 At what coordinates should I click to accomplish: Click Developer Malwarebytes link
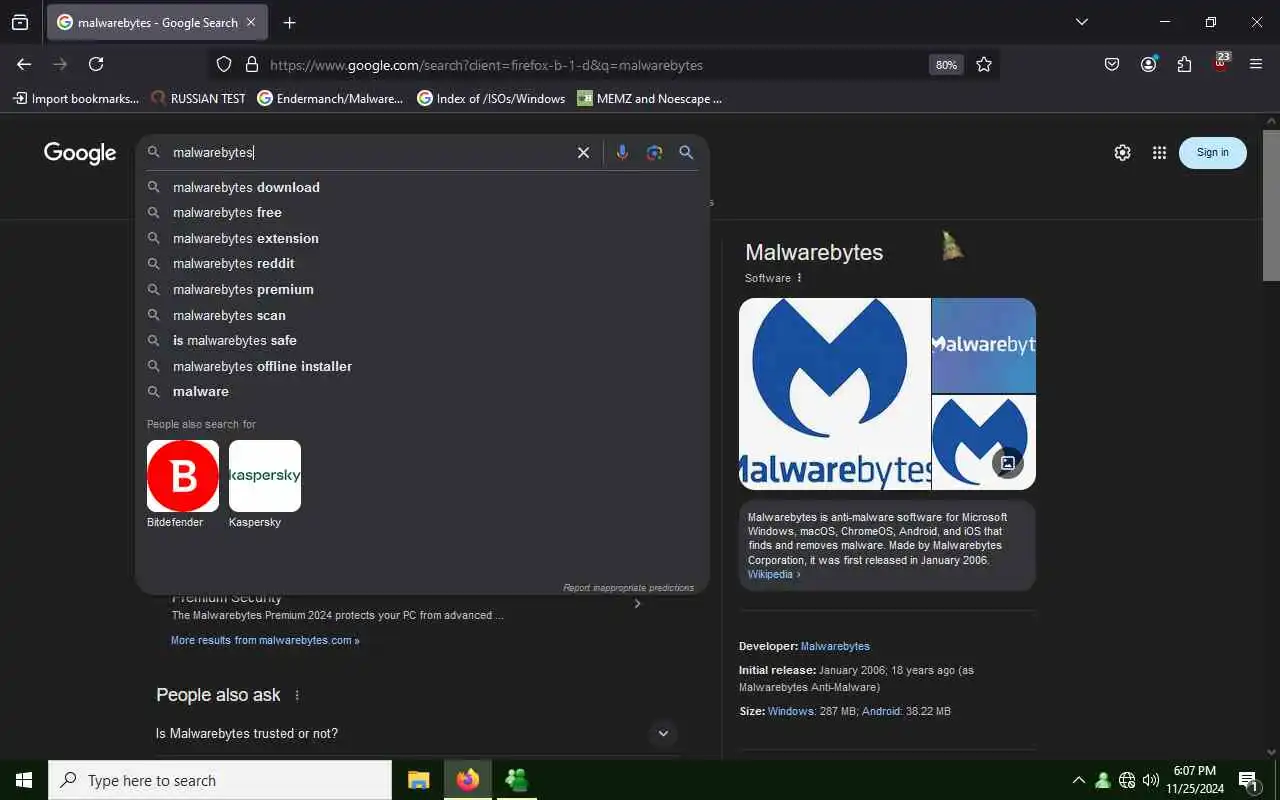pos(835,647)
